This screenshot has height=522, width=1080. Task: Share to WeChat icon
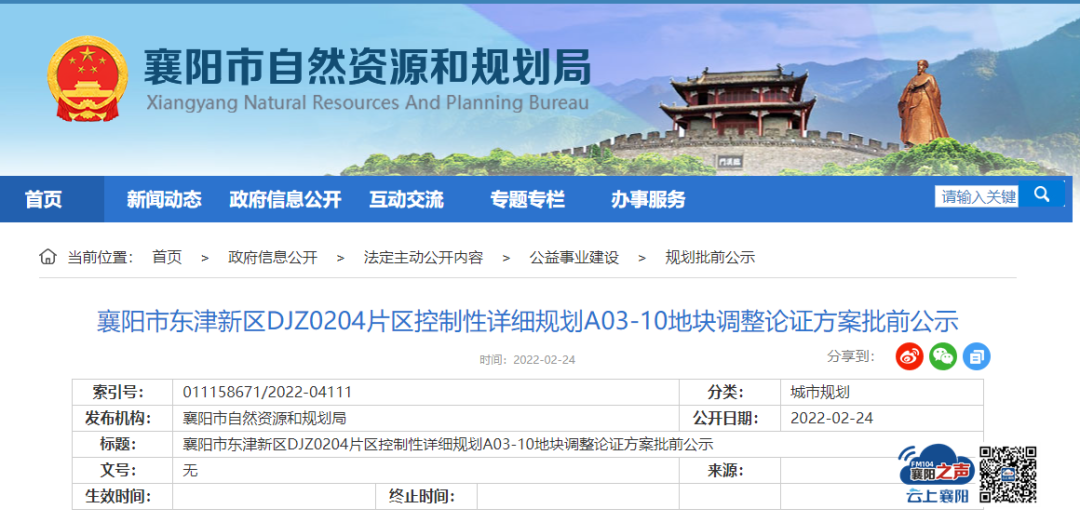coord(943,356)
